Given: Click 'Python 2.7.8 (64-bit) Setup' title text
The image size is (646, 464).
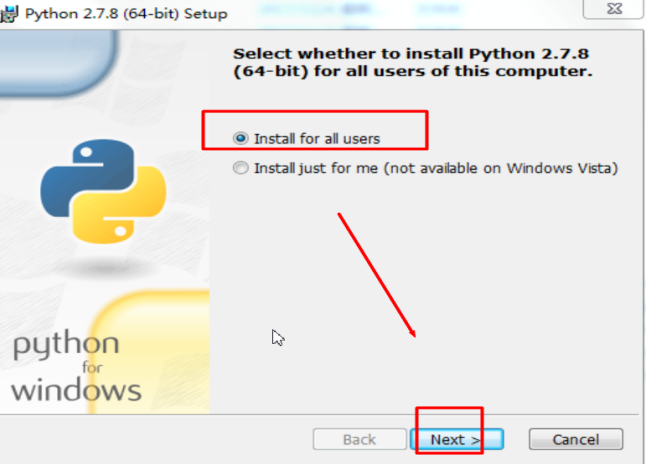Looking at the screenshot, I should (x=126, y=14).
